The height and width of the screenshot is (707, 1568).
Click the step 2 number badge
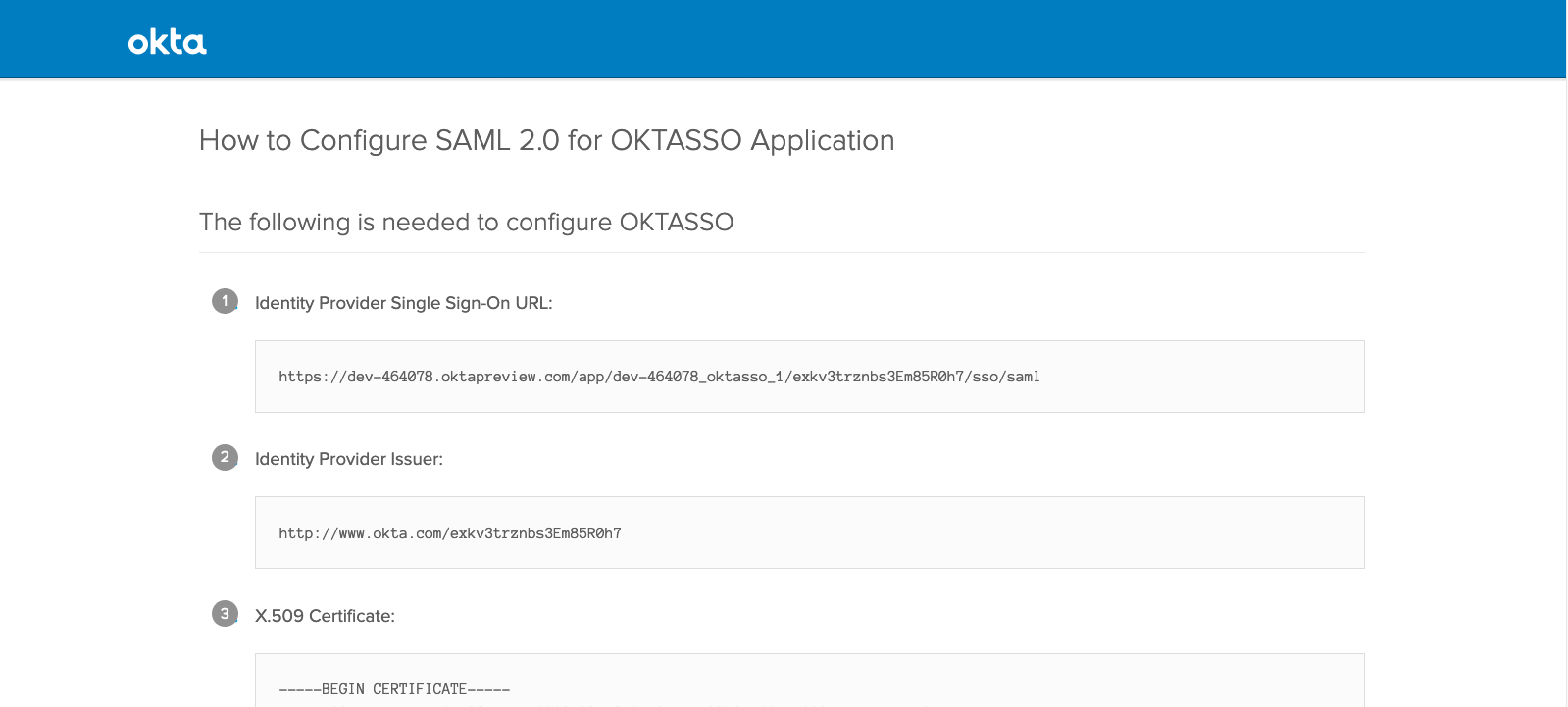pyautogui.click(x=225, y=457)
